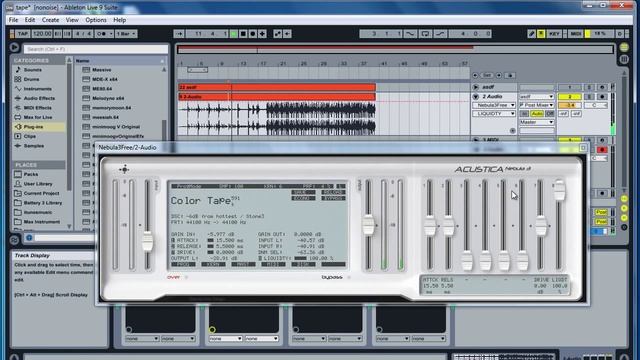This screenshot has width=640, height=360.
Task: Switch to Arrangement View selector icon
Action: 624,59
